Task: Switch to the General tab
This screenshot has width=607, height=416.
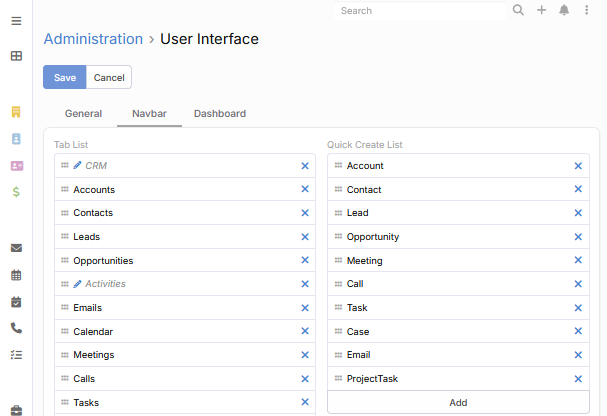Action: pos(83,114)
